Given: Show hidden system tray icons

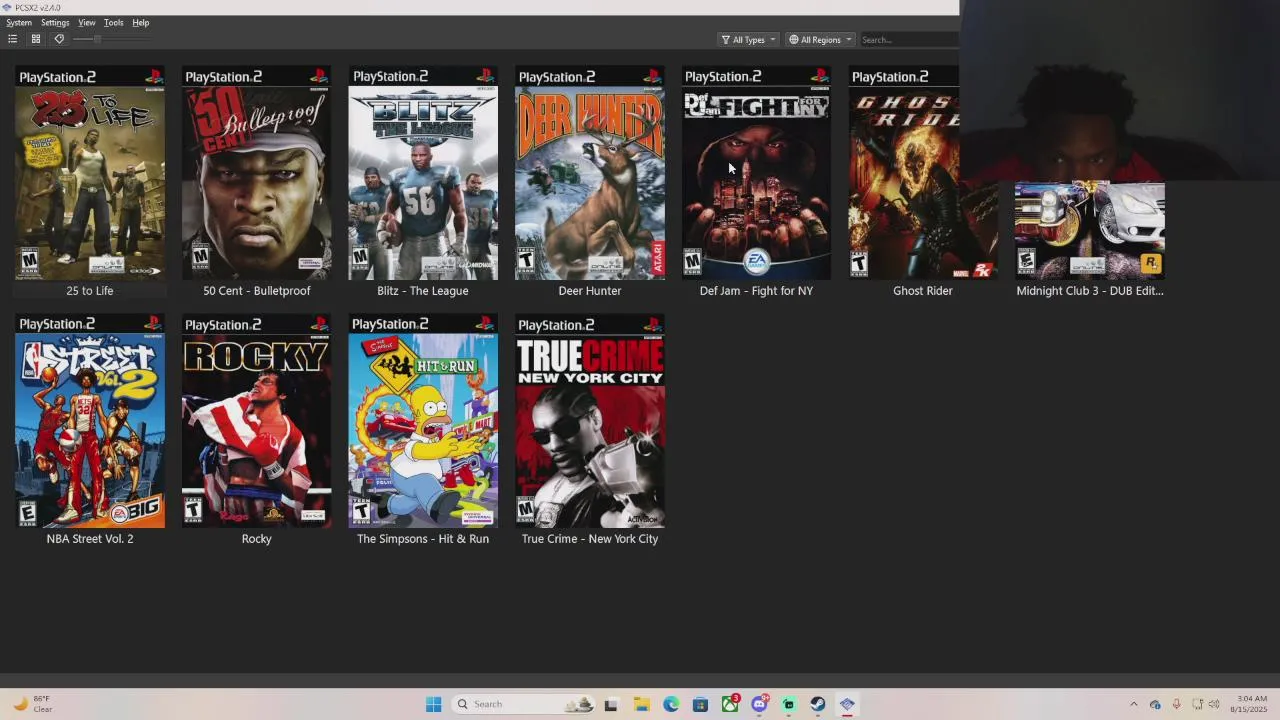Looking at the screenshot, I should coord(1133,704).
